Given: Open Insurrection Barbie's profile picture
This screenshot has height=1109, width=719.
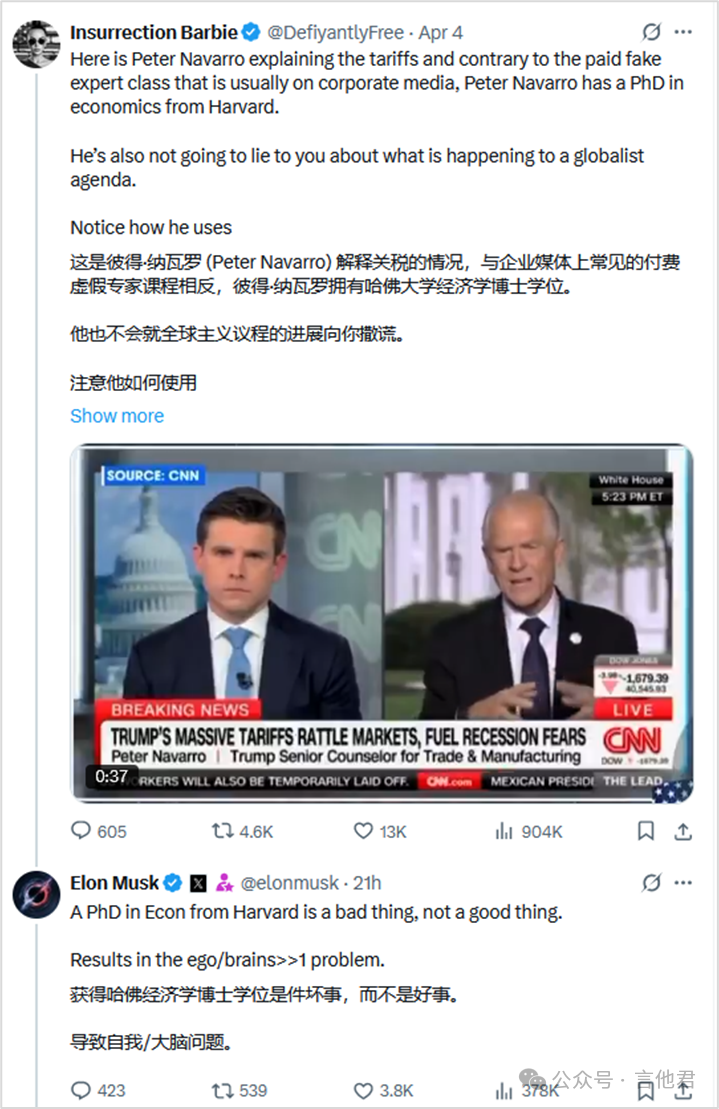Looking at the screenshot, I should [x=36, y=42].
